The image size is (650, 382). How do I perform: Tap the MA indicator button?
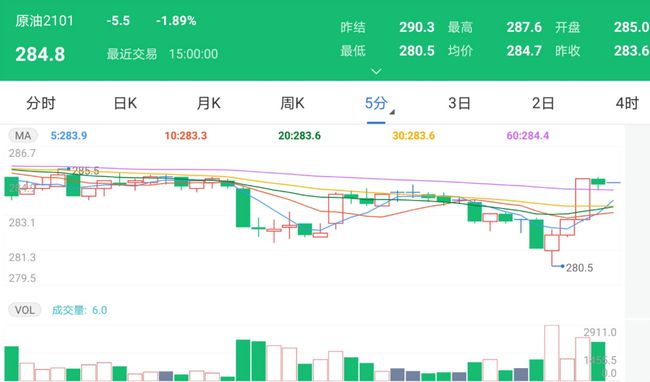[x=23, y=135]
